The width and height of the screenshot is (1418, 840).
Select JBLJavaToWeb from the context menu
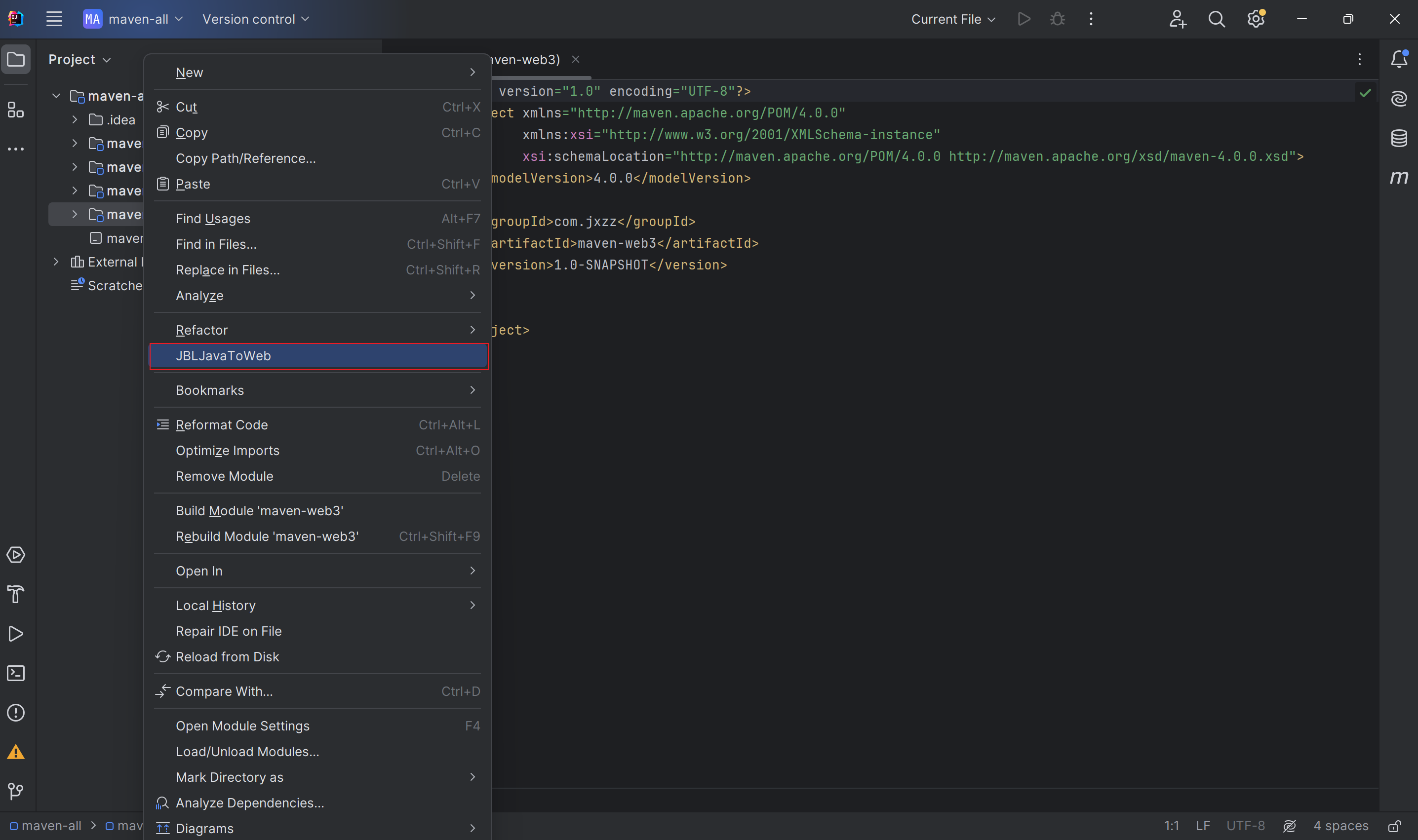(x=319, y=355)
